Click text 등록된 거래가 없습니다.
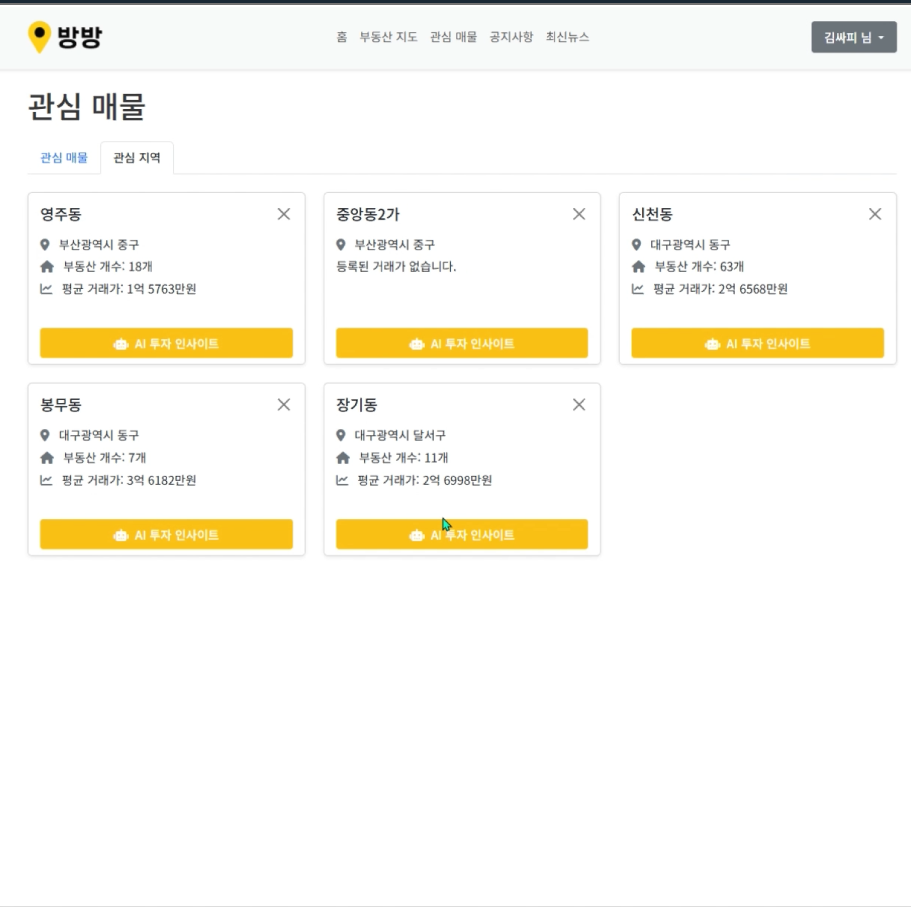This screenshot has width=911, height=907. click(396, 267)
